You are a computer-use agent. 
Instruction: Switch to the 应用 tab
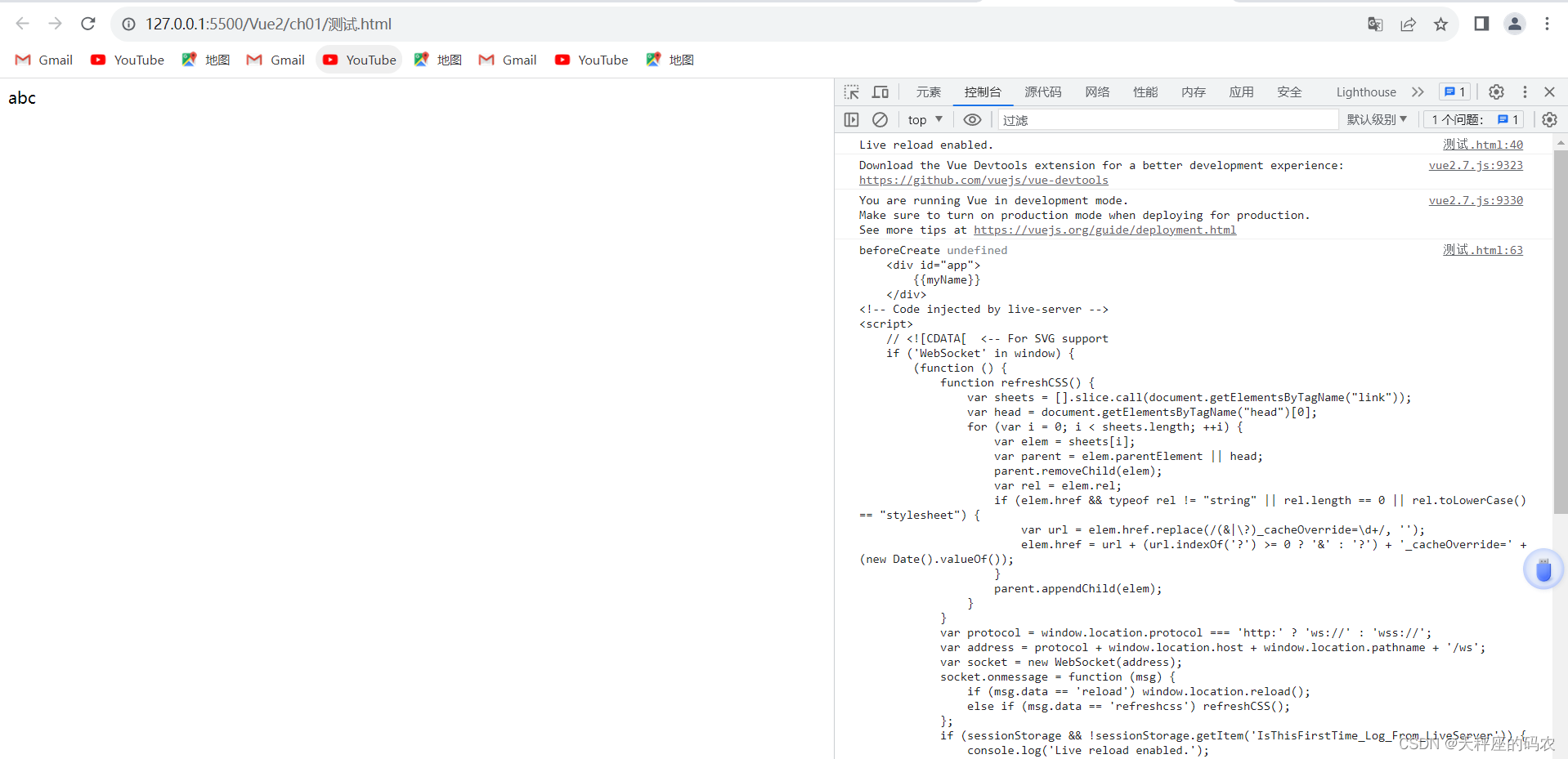pos(1242,92)
